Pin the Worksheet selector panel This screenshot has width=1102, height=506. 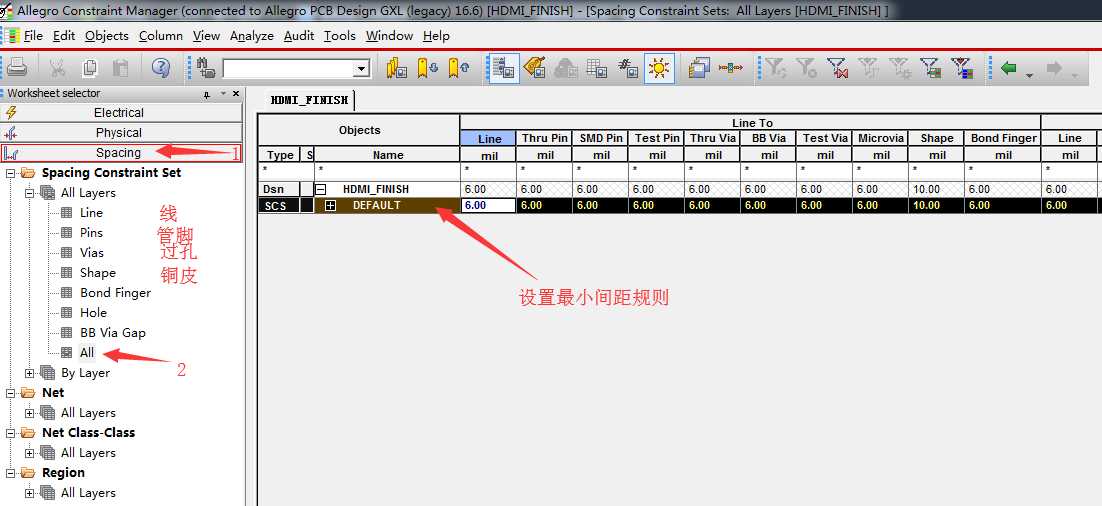click(207, 93)
